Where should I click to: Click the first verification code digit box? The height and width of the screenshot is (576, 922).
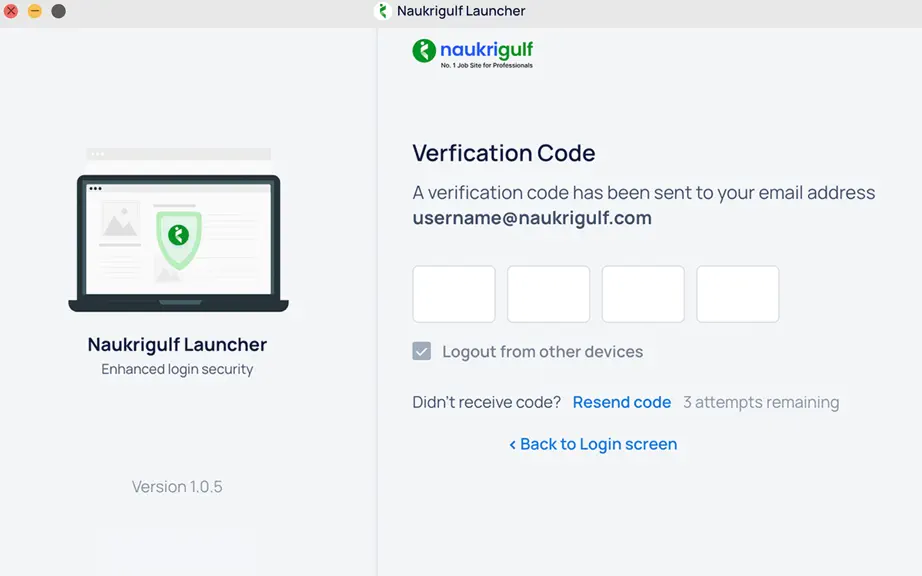click(454, 294)
